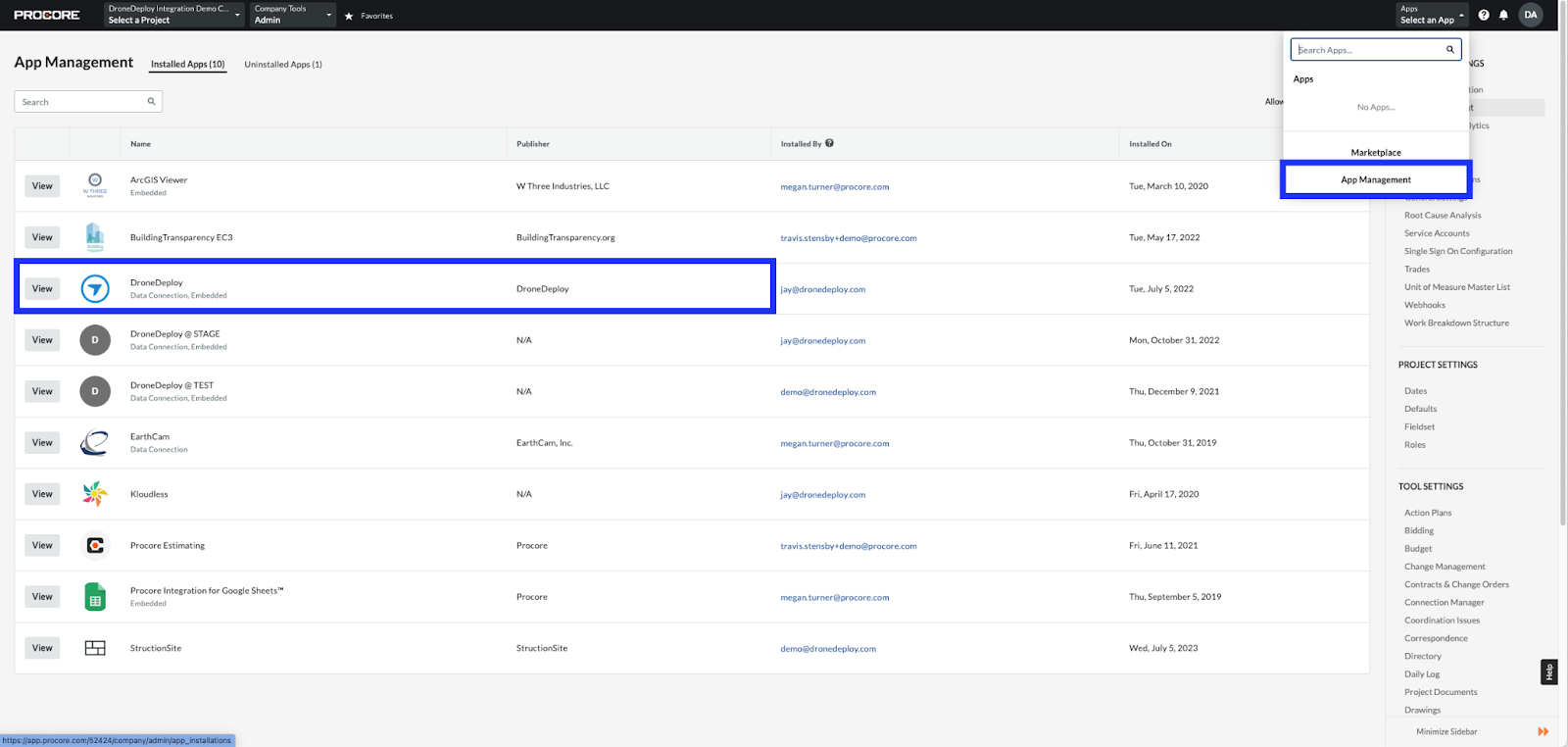The width and height of the screenshot is (1568, 747).
Task: Click the Favorites star icon
Action: pos(349,16)
